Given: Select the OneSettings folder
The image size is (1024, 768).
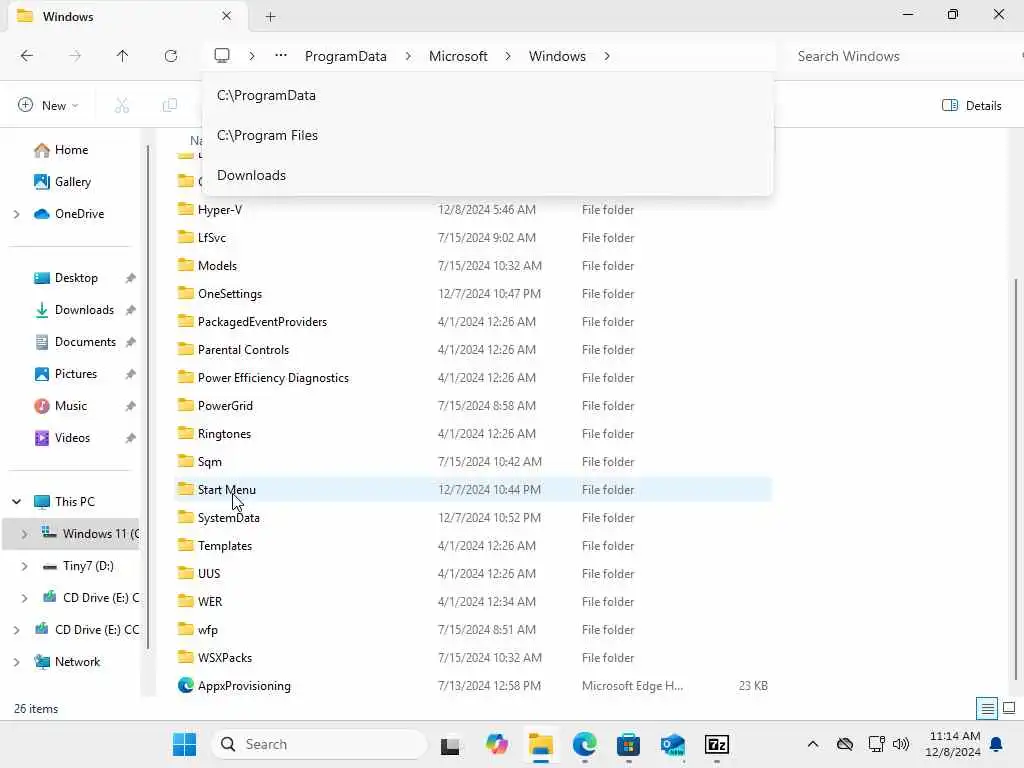Looking at the screenshot, I should [473, 294].
